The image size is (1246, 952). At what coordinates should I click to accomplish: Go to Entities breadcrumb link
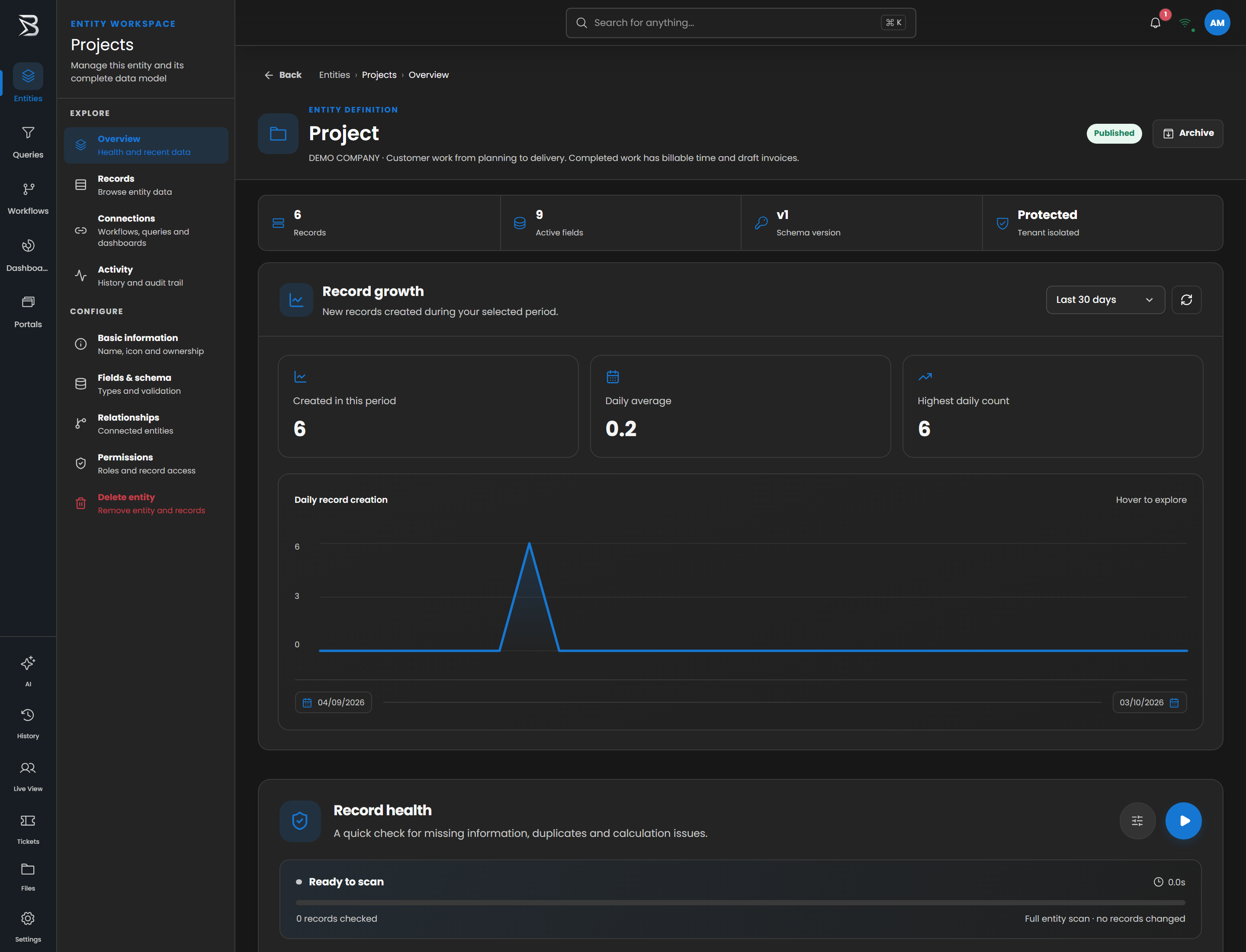tap(334, 75)
